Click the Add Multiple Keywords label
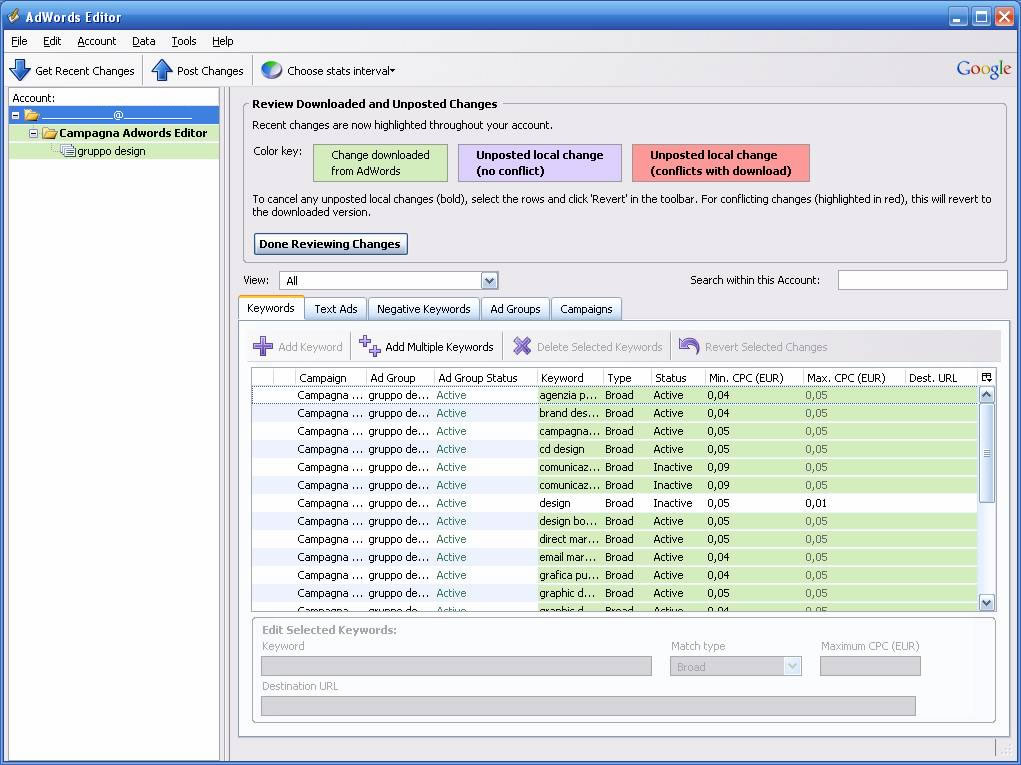1021x765 pixels. click(440, 347)
